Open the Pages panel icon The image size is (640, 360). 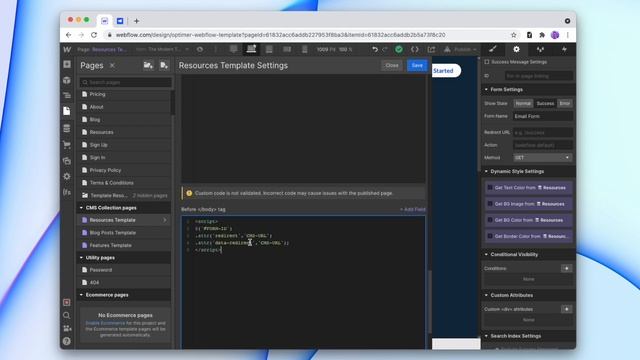[x=67, y=111]
